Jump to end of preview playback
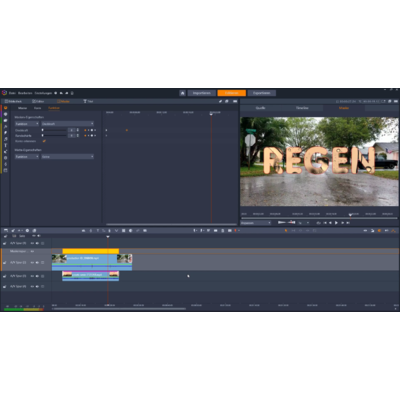This screenshot has width=400, height=400. [348, 223]
